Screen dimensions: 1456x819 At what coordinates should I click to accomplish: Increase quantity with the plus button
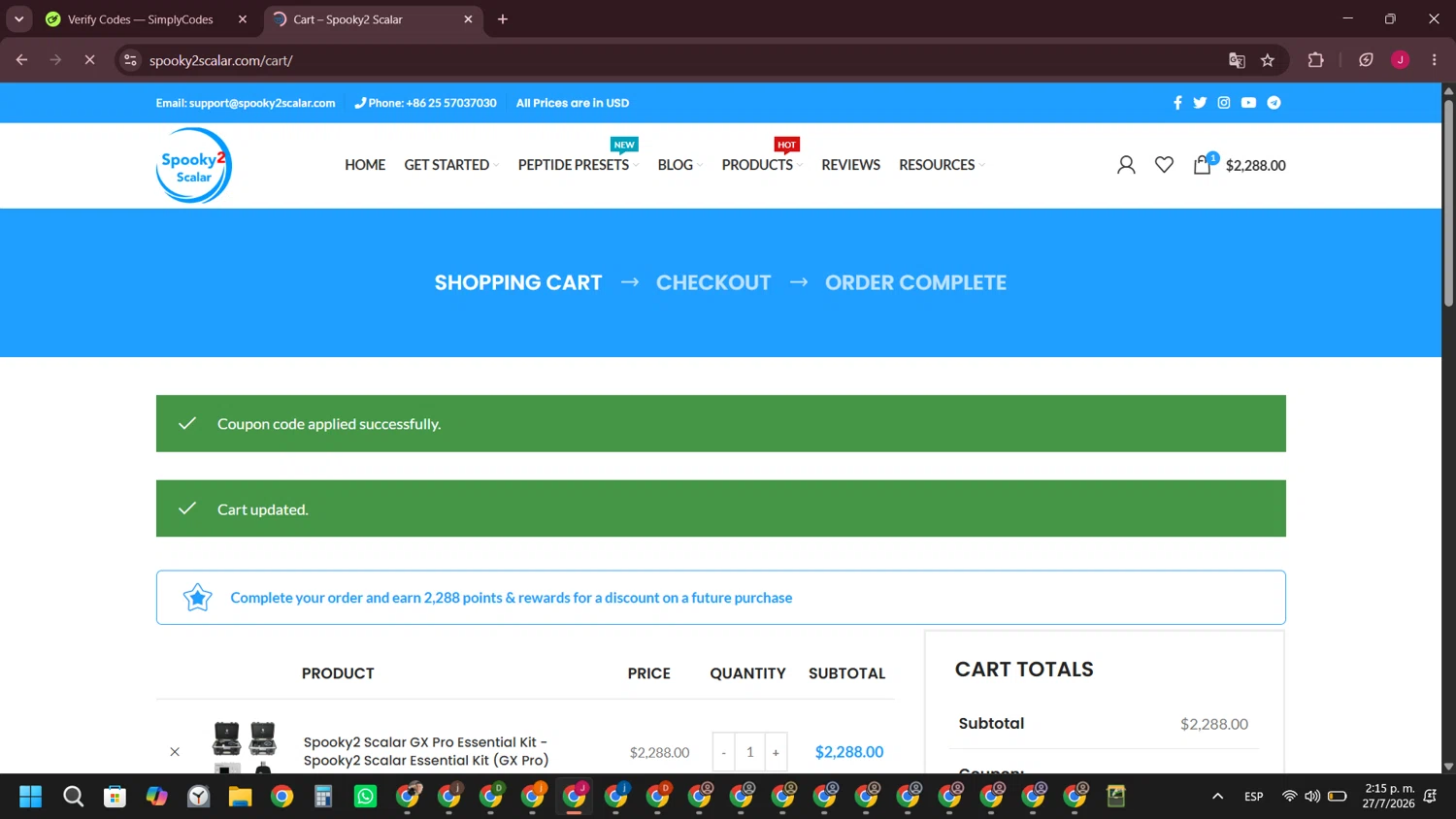click(x=776, y=752)
